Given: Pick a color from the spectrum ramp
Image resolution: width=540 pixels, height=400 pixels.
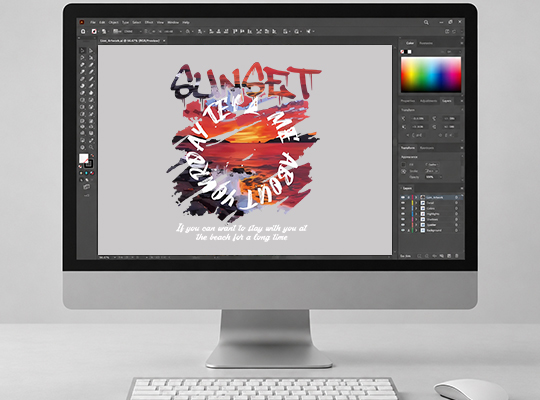Looking at the screenshot, I should [x=431, y=75].
